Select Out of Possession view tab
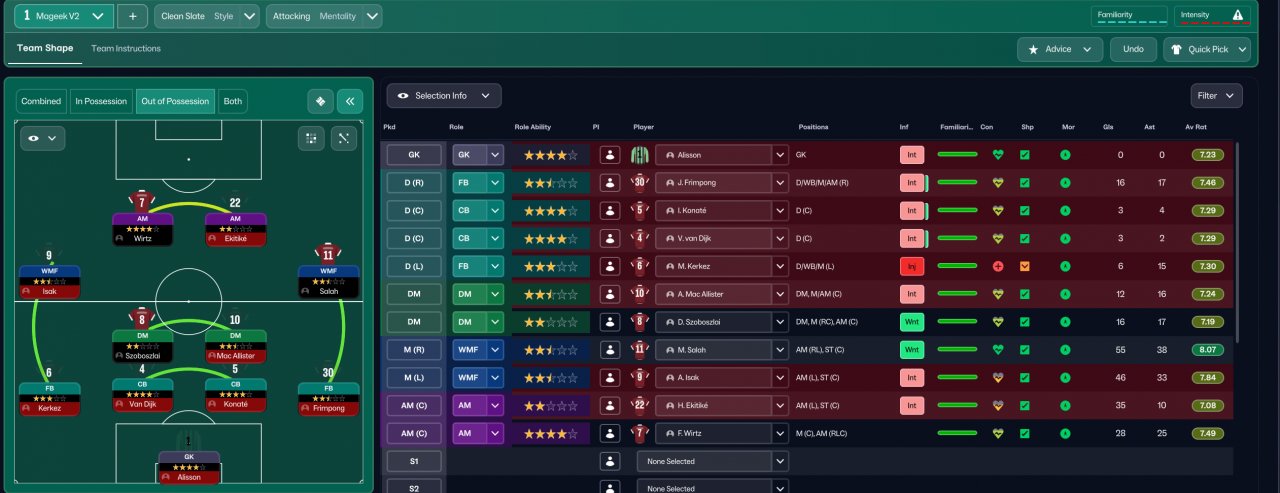The image size is (1280, 493). pyautogui.click(x=175, y=101)
